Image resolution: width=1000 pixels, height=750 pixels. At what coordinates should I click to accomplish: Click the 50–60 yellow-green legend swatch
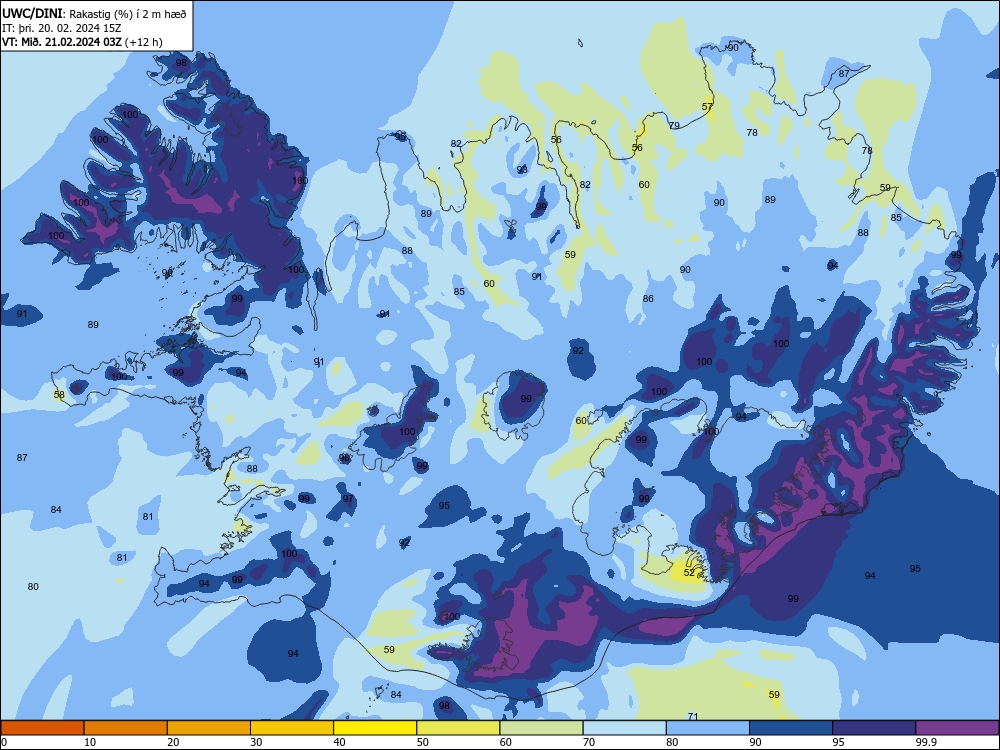pyautogui.click(x=458, y=728)
